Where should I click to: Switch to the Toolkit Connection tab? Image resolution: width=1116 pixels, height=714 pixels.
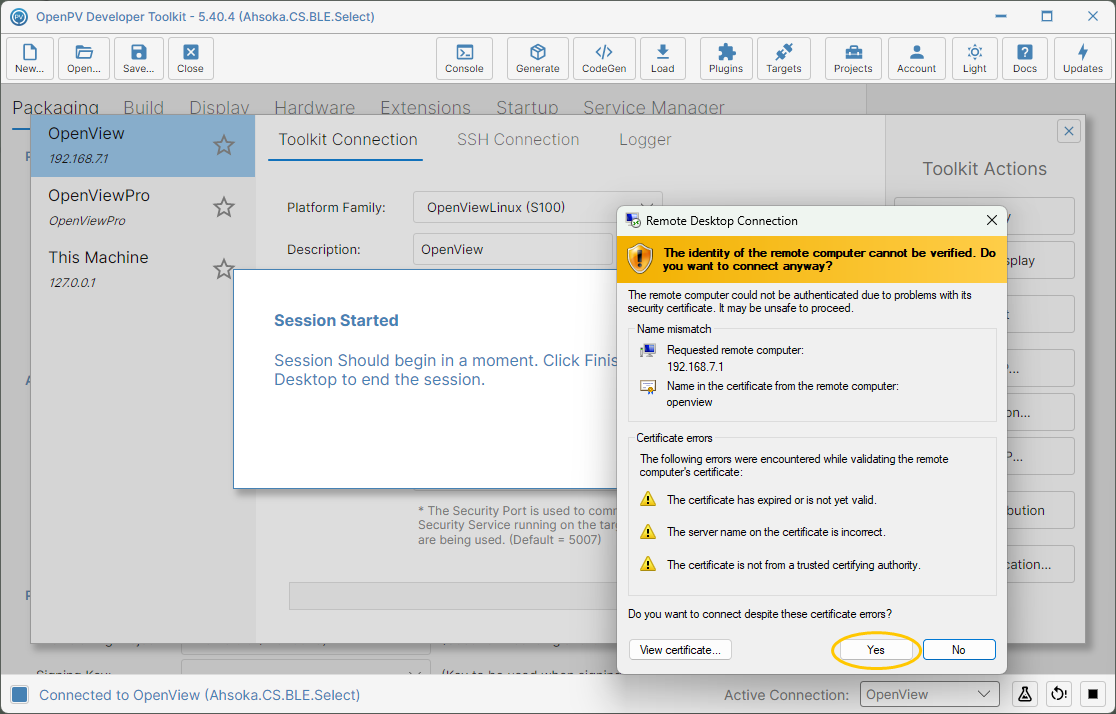point(347,140)
